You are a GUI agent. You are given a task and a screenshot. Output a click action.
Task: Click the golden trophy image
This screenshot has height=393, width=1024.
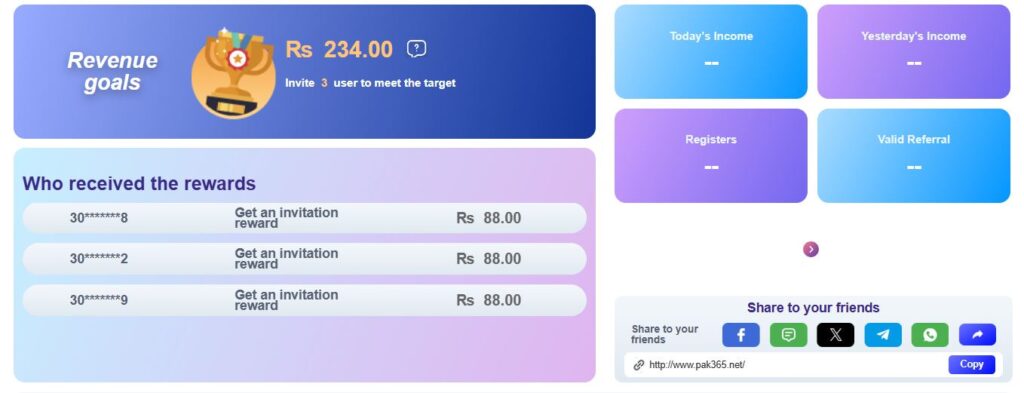pyautogui.click(x=233, y=73)
